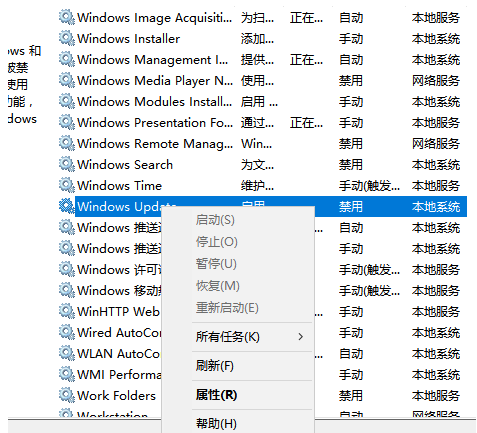This screenshot has width=477, height=433.
Task: Click gear icon of Windows Update row
Action: [x=67, y=207]
